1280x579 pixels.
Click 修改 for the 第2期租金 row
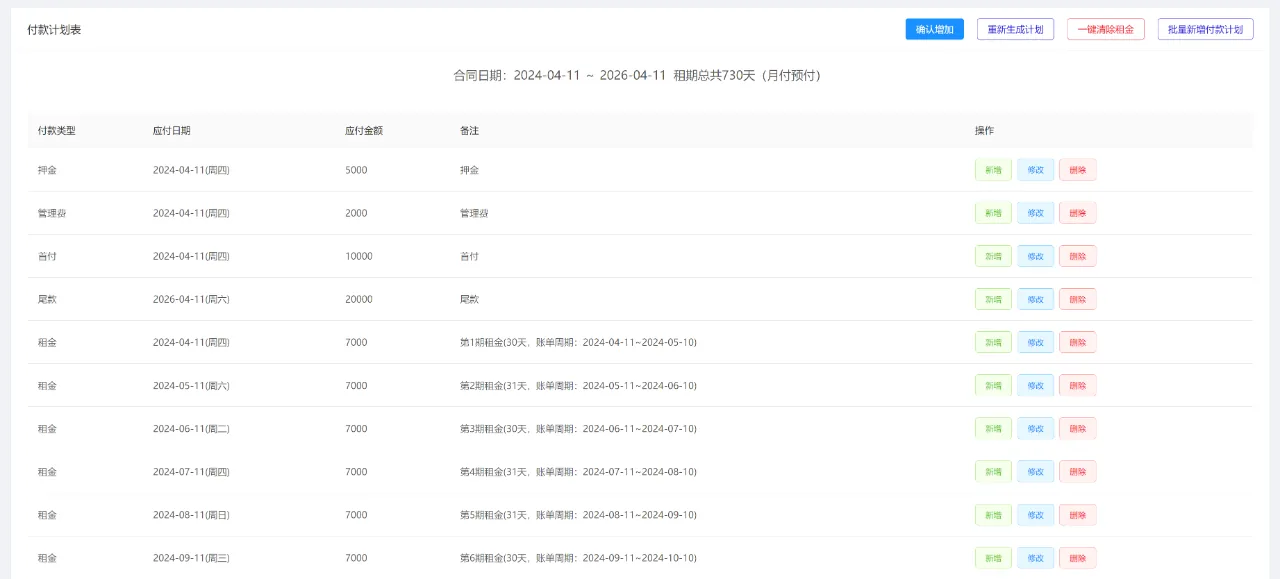pos(1036,385)
